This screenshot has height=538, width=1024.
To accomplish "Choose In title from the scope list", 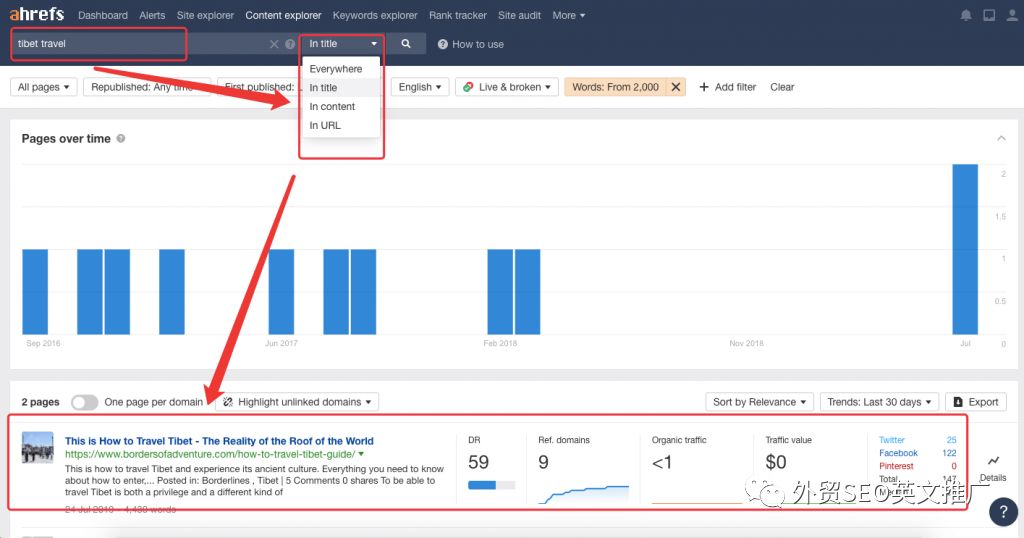I will click(x=340, y=87).
